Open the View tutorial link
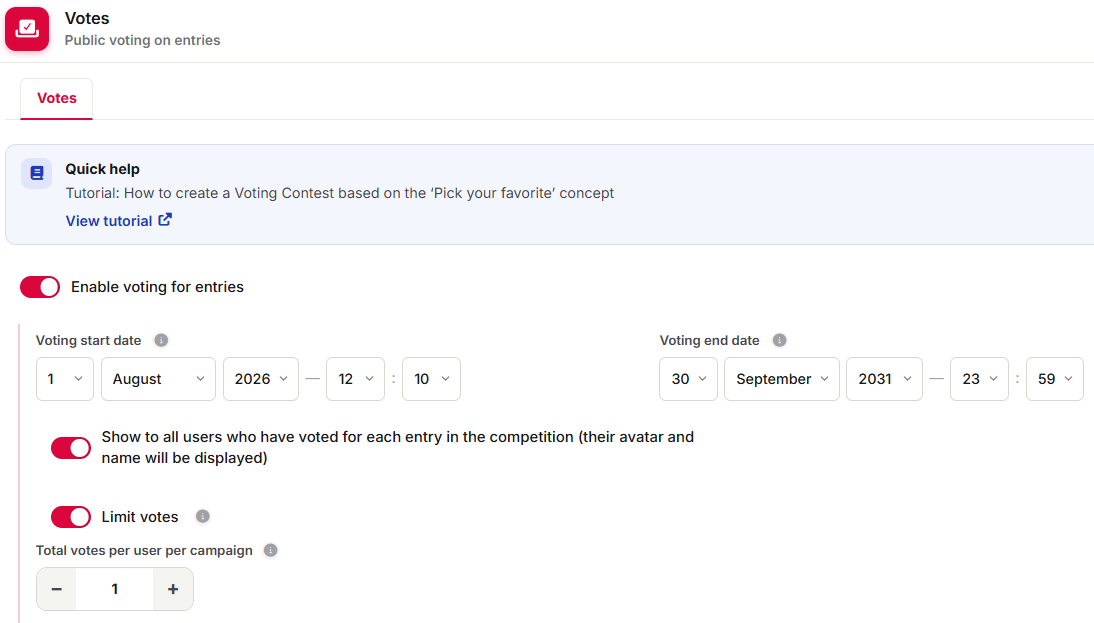Viewport: 1094px width, 623px height. (x=109, y=221)
